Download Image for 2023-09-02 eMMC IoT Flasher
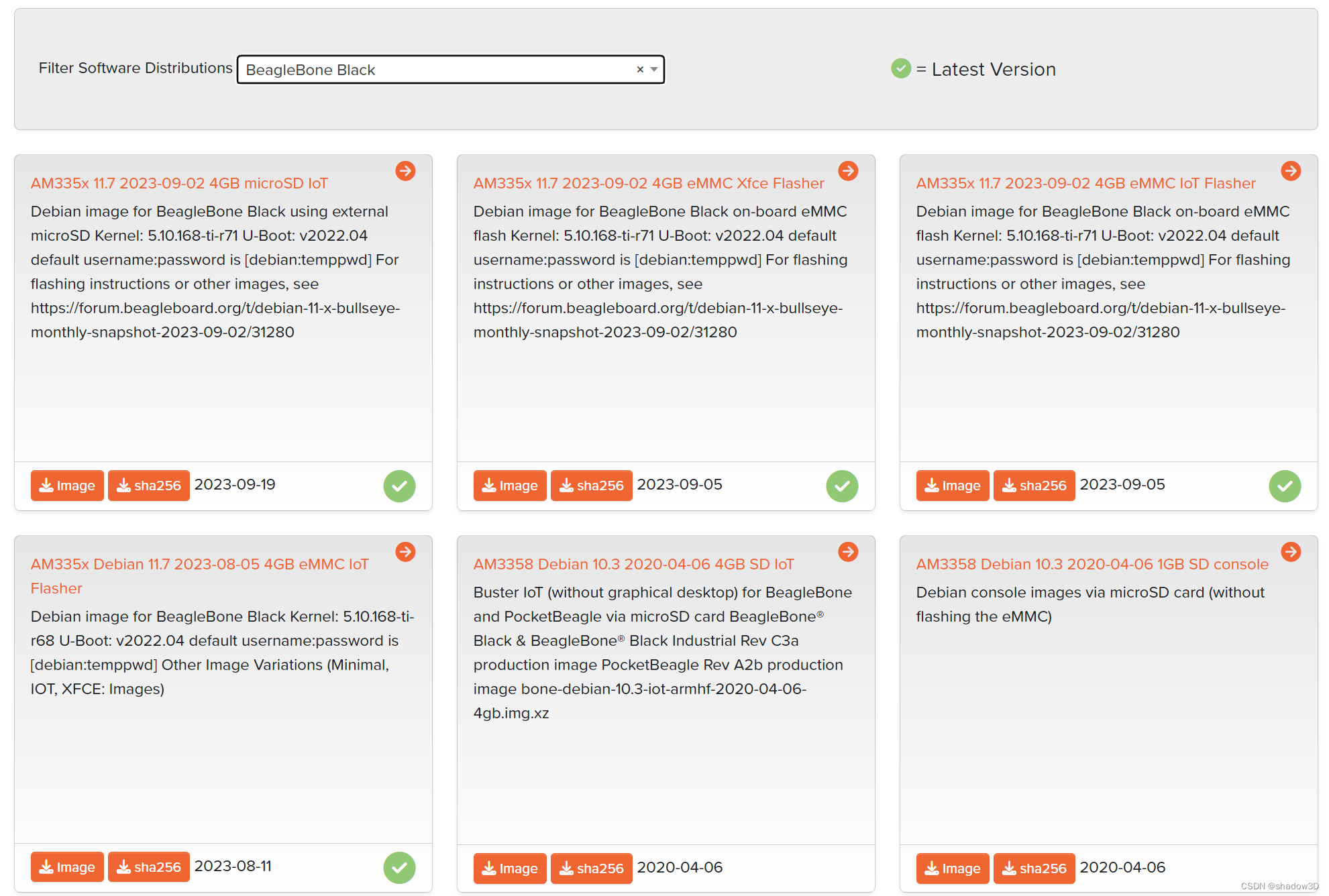This screenshot has height=896, width=1329. tap(953, 486)
